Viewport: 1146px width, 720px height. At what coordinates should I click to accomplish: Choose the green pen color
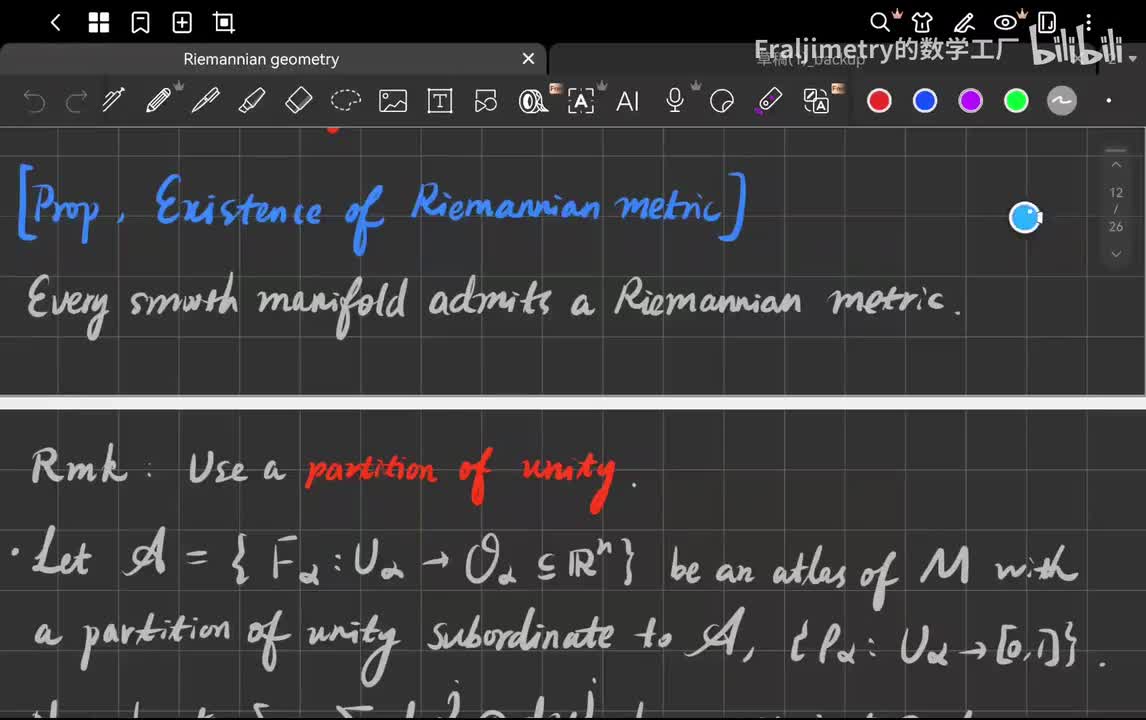point(1016,101)
